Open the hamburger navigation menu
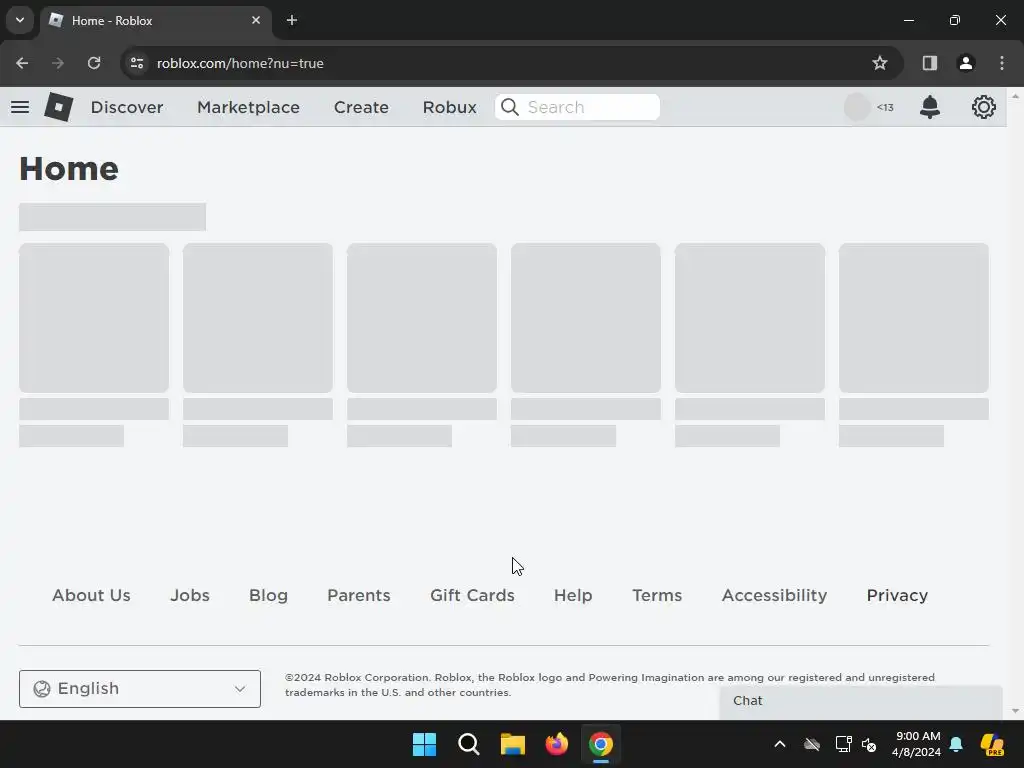 [x=20, y=107]
